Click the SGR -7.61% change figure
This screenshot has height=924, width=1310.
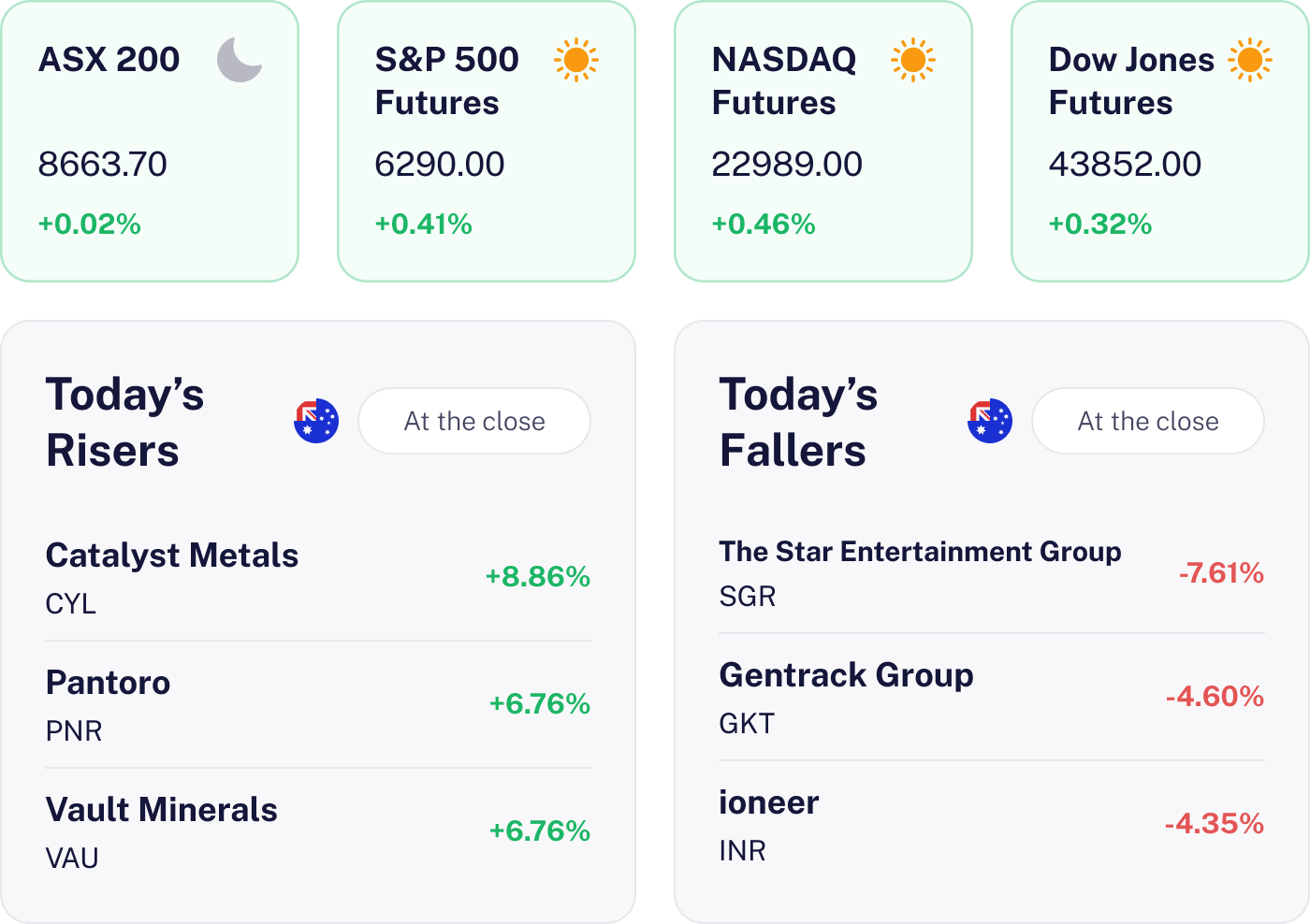tap(1221, 573)
